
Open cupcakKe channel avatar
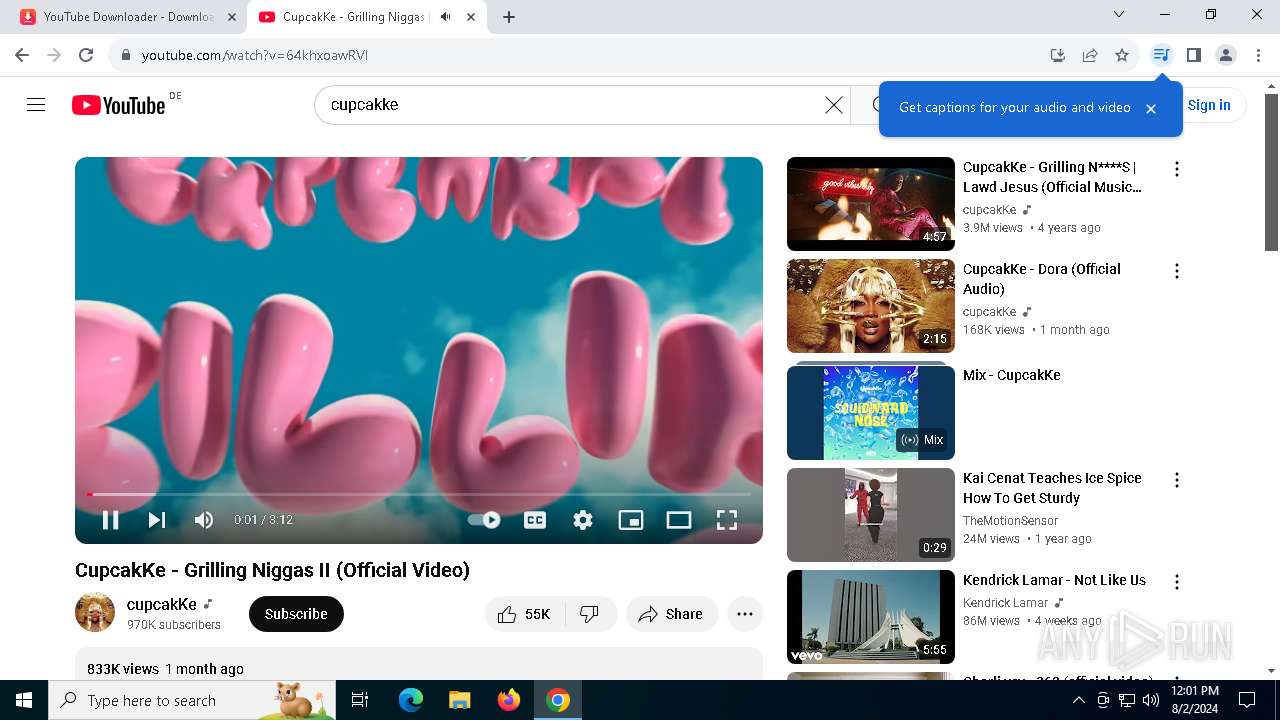tap(95, 612)
